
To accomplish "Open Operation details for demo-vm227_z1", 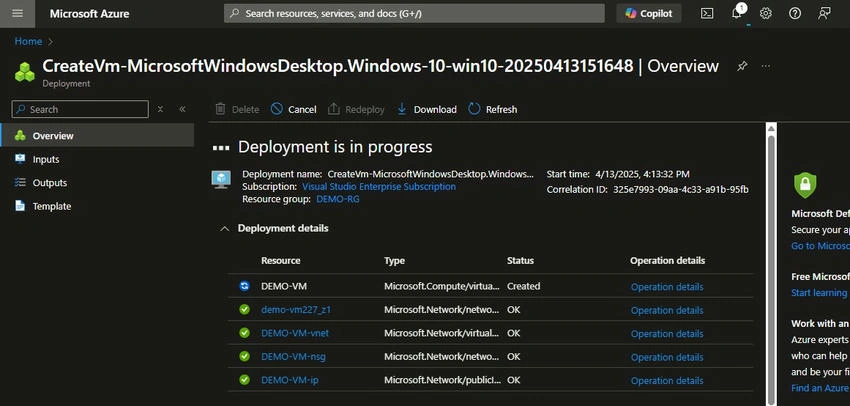I will 667,310.
